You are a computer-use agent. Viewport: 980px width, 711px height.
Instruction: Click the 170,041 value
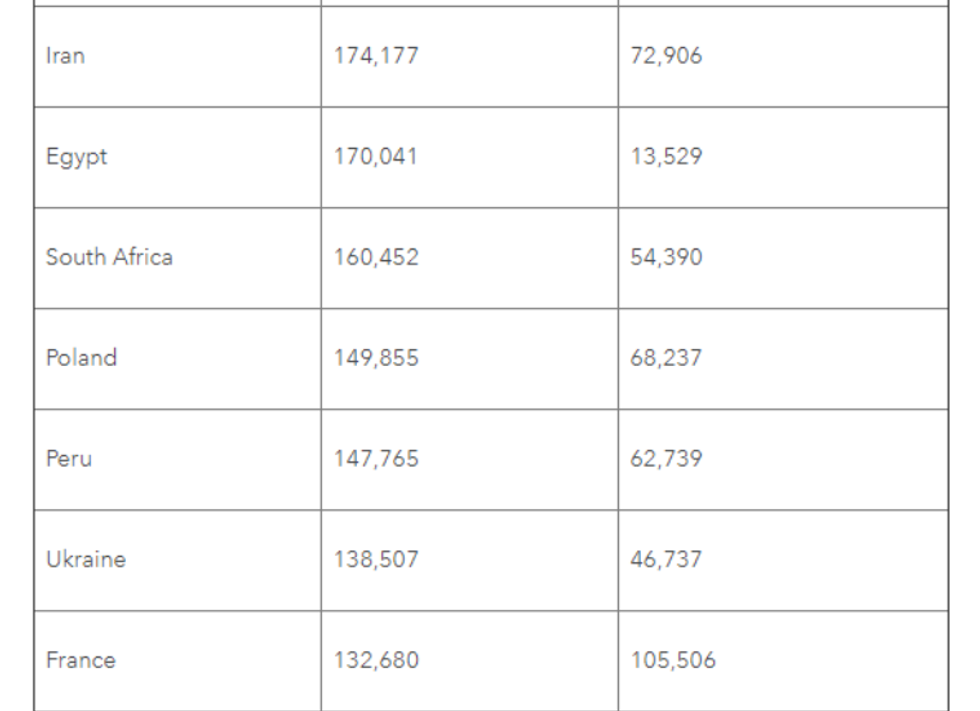pyautogui.click(x=376, y=157)
